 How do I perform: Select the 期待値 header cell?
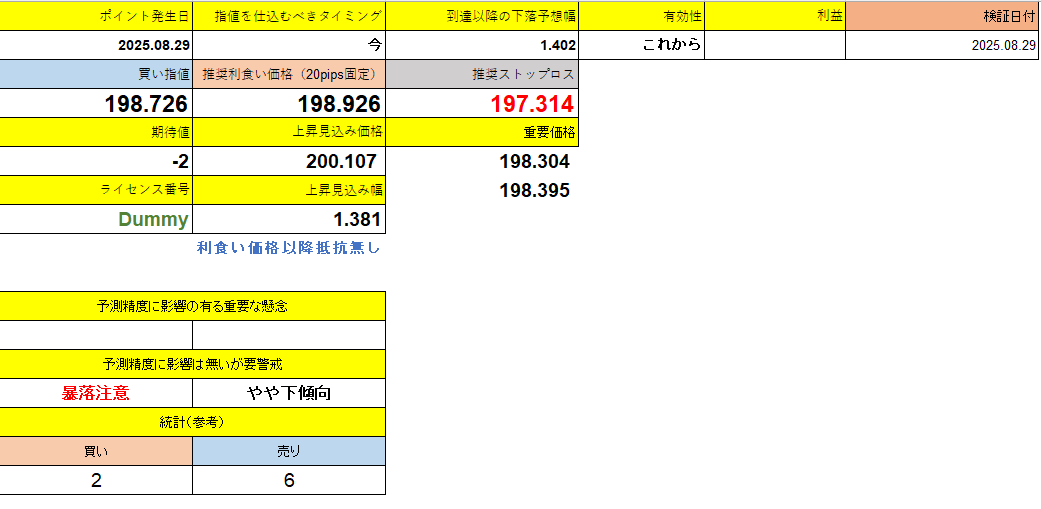[96, 132]
